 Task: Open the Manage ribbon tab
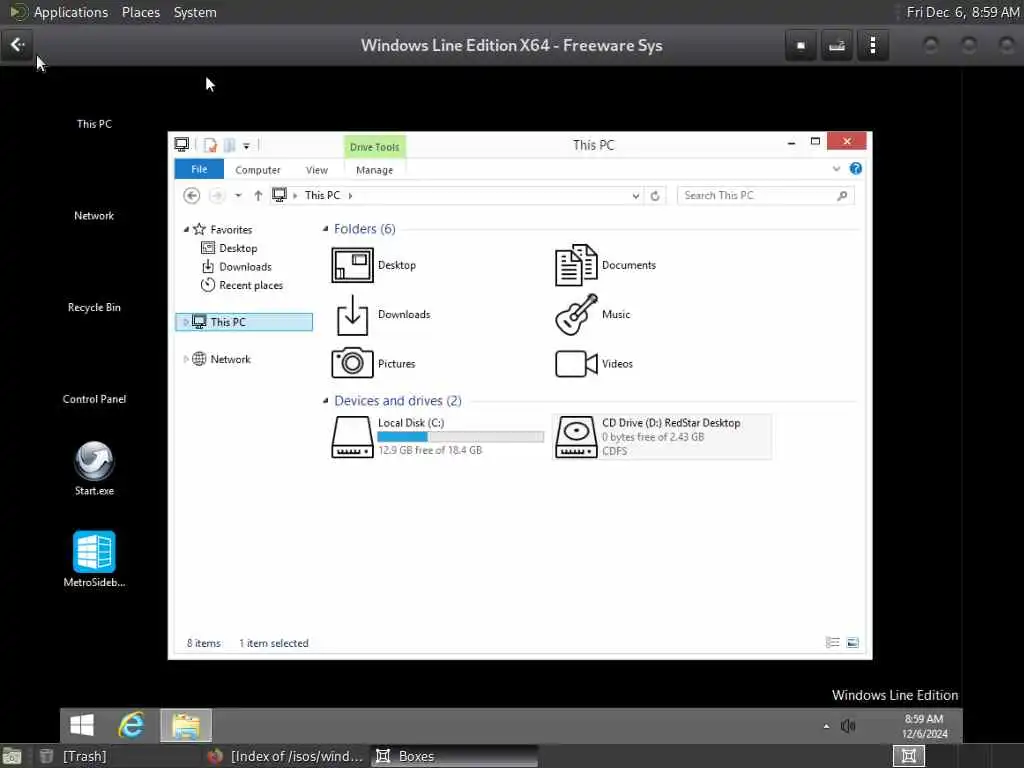click(375, 170)
